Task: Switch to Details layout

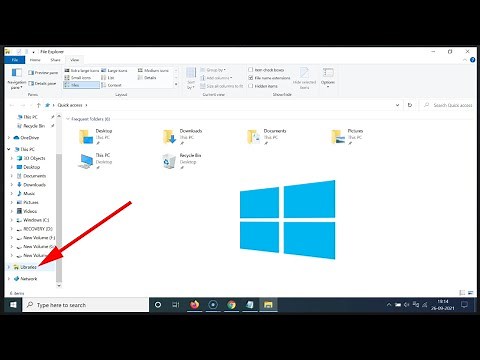Action: point(147,78)
